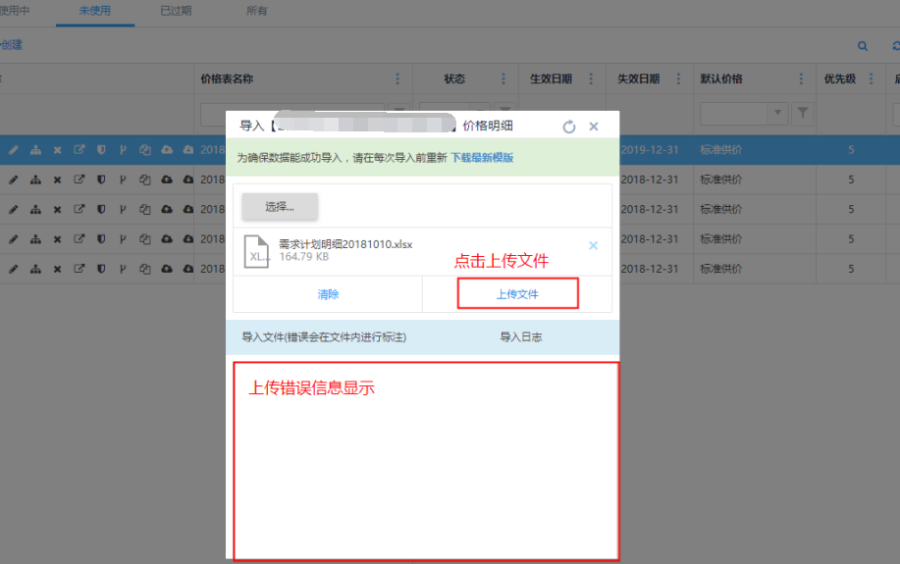
Task: Click the pencil edit icon in the highlighted row
Action: coord(14,150)
